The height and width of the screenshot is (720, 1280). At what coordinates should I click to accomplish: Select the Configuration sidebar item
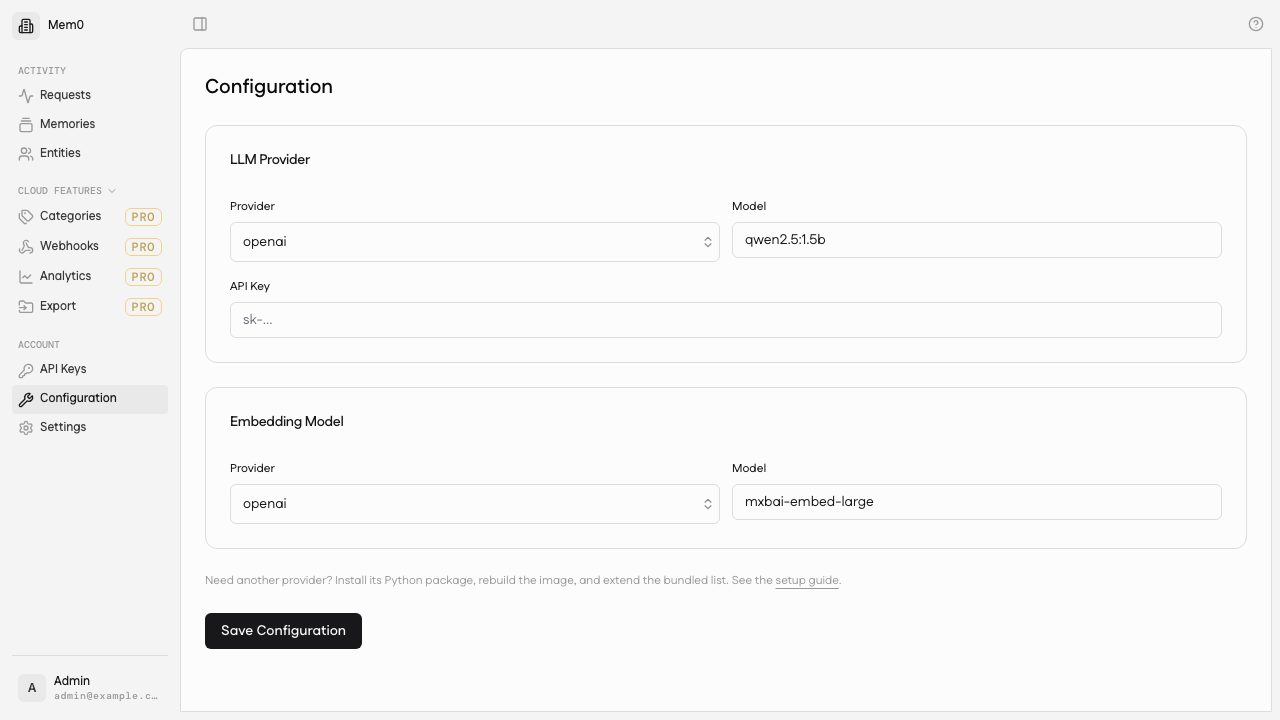[x=90, y=398]
